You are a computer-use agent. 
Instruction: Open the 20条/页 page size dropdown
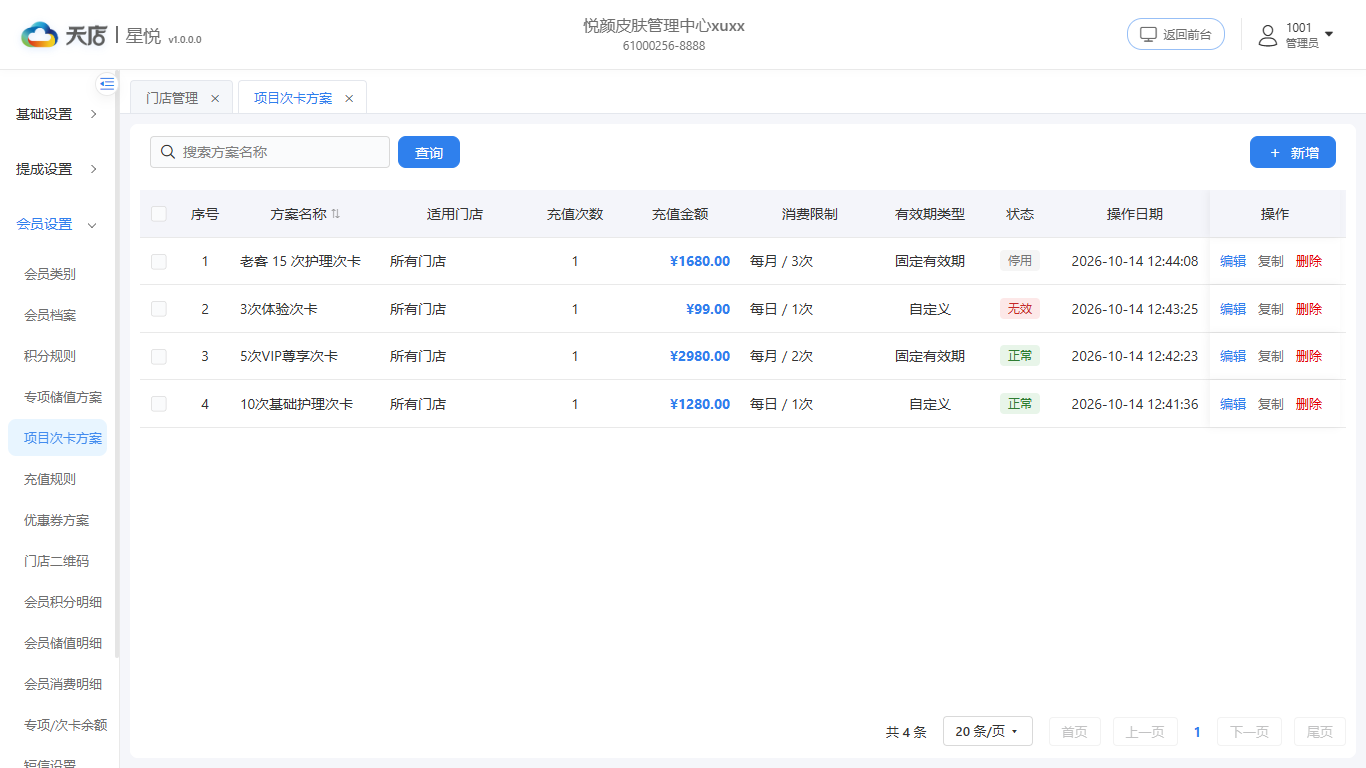coord(987,732)
